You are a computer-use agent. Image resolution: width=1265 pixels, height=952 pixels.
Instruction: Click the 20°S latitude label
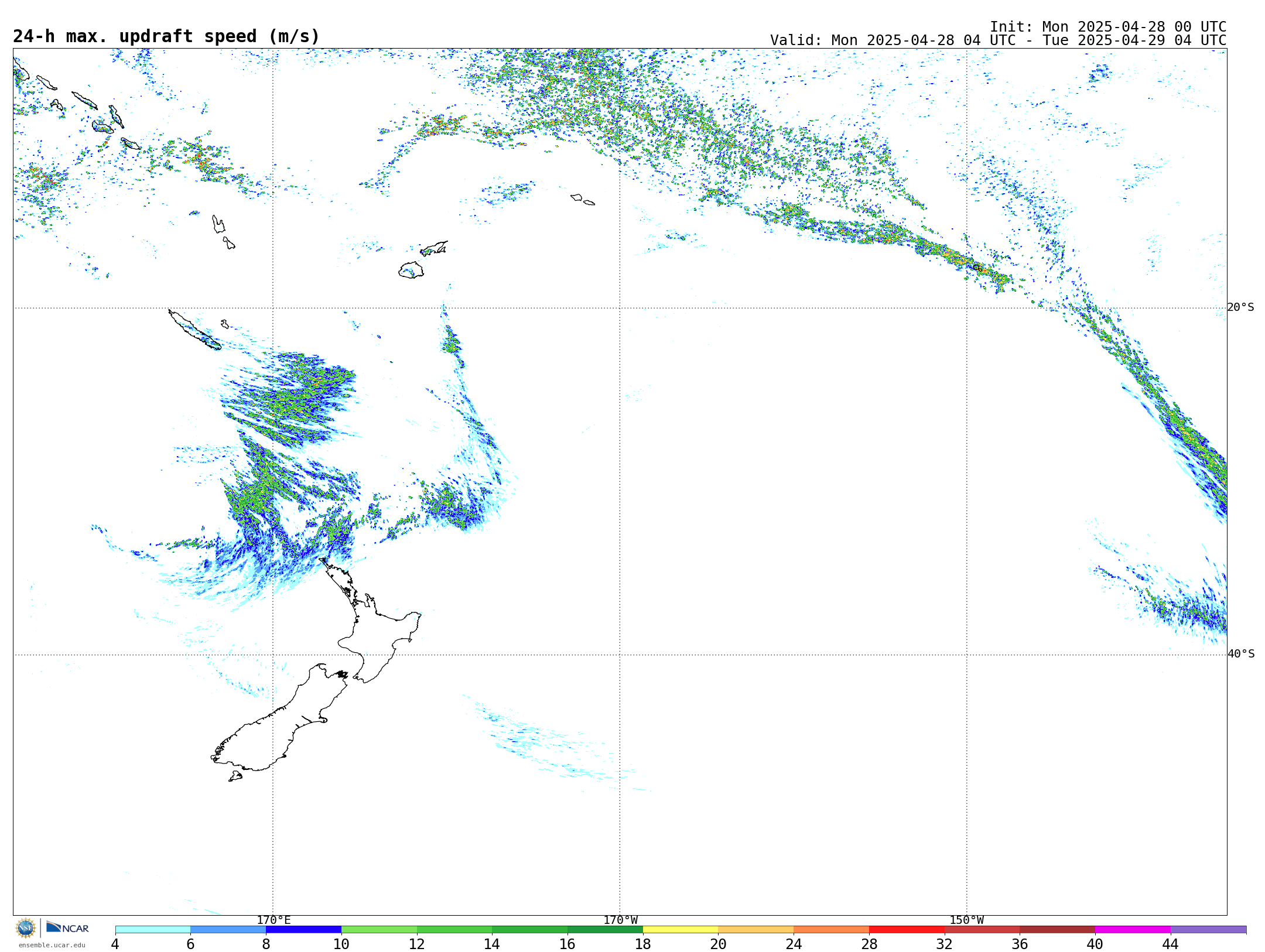(x=1240, y=307)
